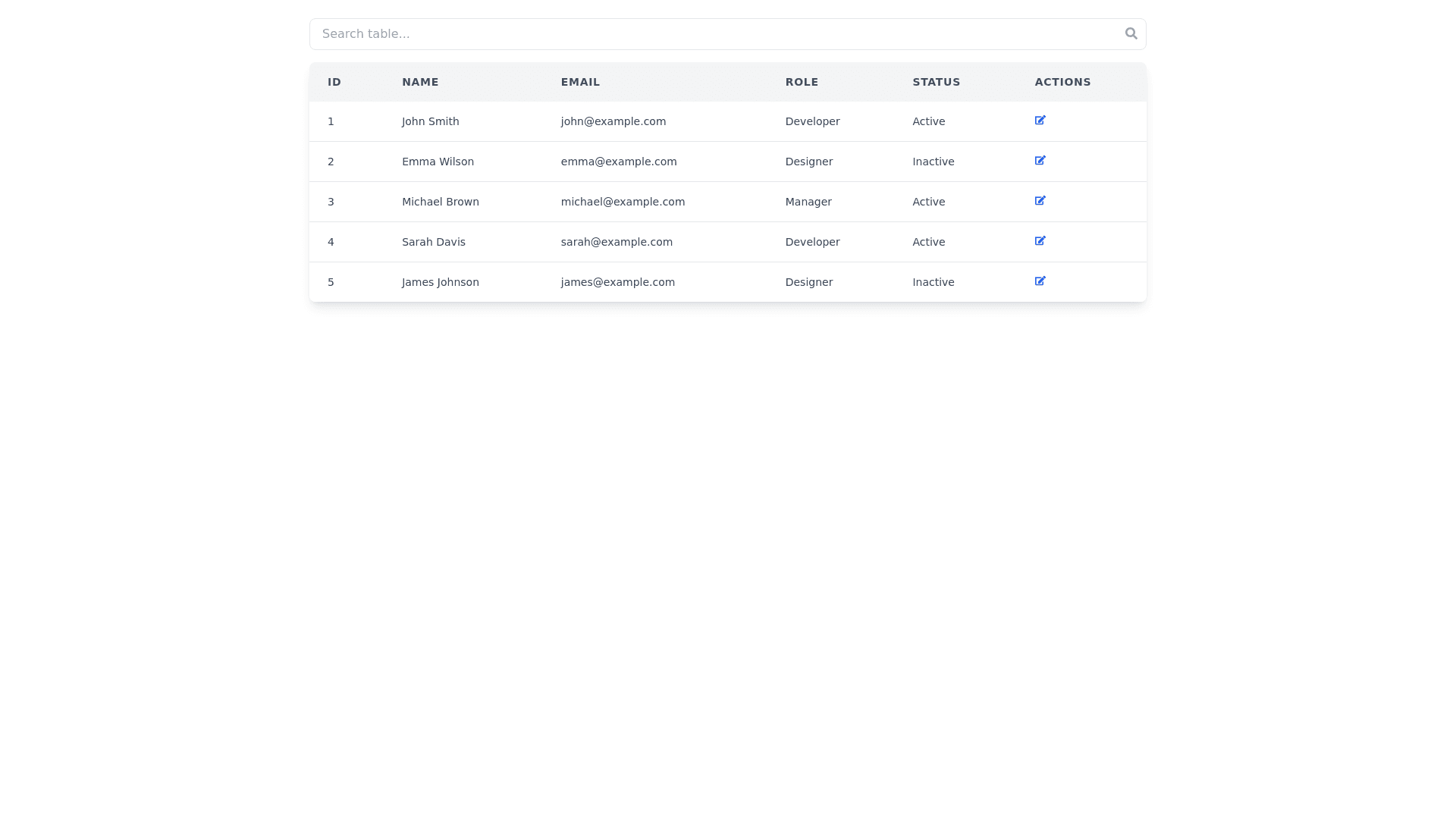Viewport: 1456px width, 819px height.
Task: Select the Manager role cell
Action: (808, 202)
